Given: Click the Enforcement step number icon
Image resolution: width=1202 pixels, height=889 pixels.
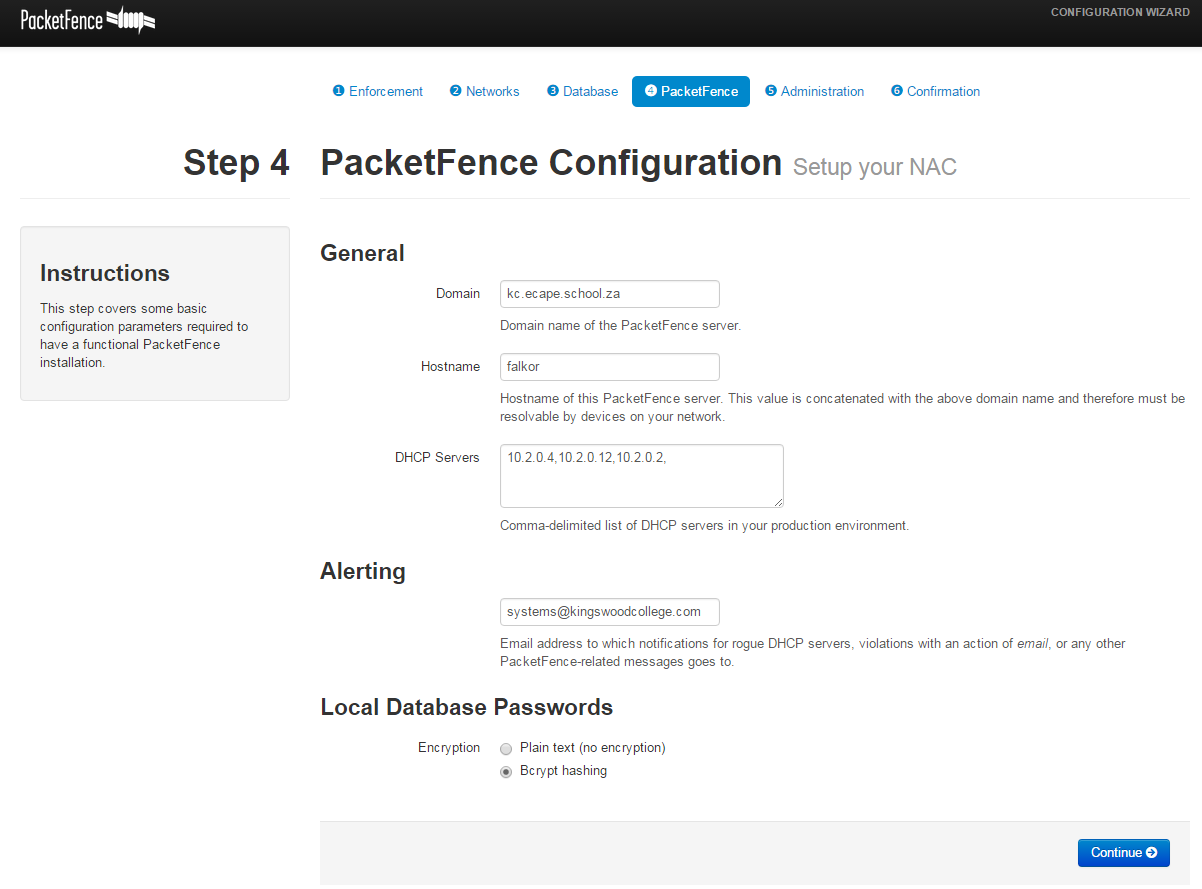Looking at the screenshot, I should pos(339,91).
